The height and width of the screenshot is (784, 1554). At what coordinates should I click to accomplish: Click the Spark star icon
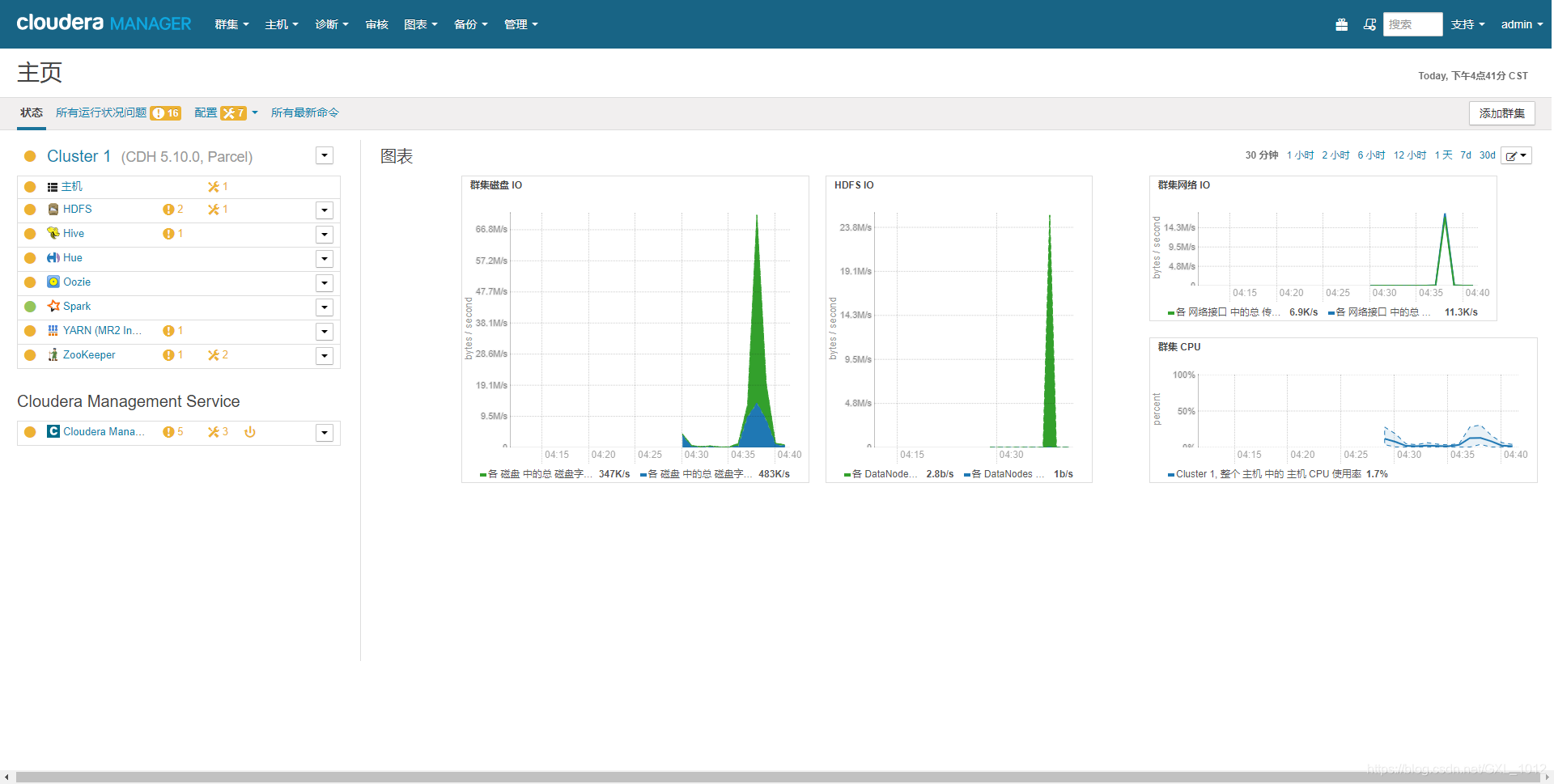(x=53, y=307)
